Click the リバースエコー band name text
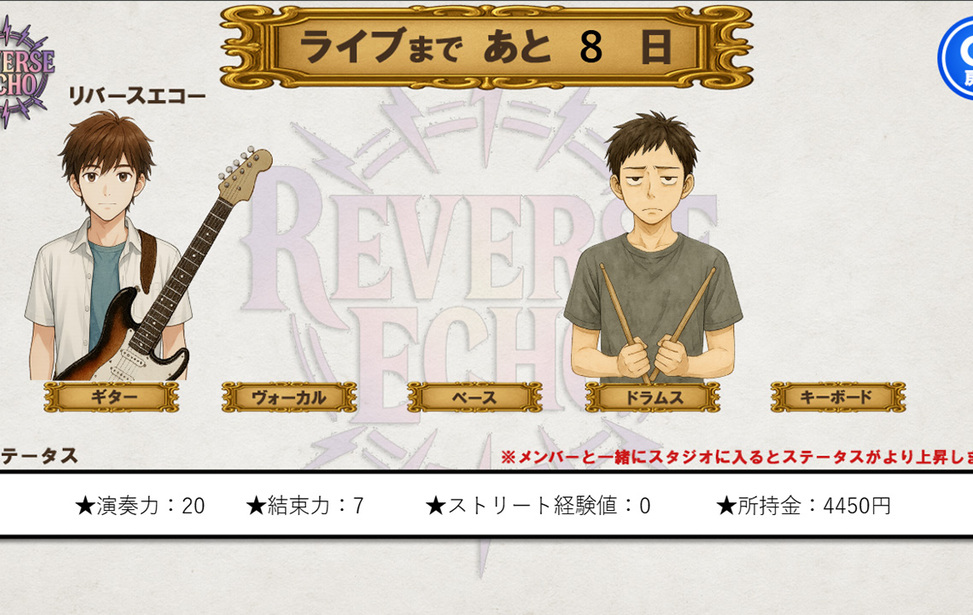 (x=137, y=96)
